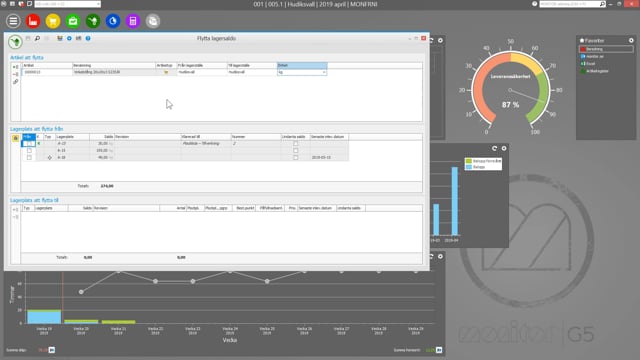640x360 pixels.
Task: Open the Excel favorite
Action: [588, 64]
